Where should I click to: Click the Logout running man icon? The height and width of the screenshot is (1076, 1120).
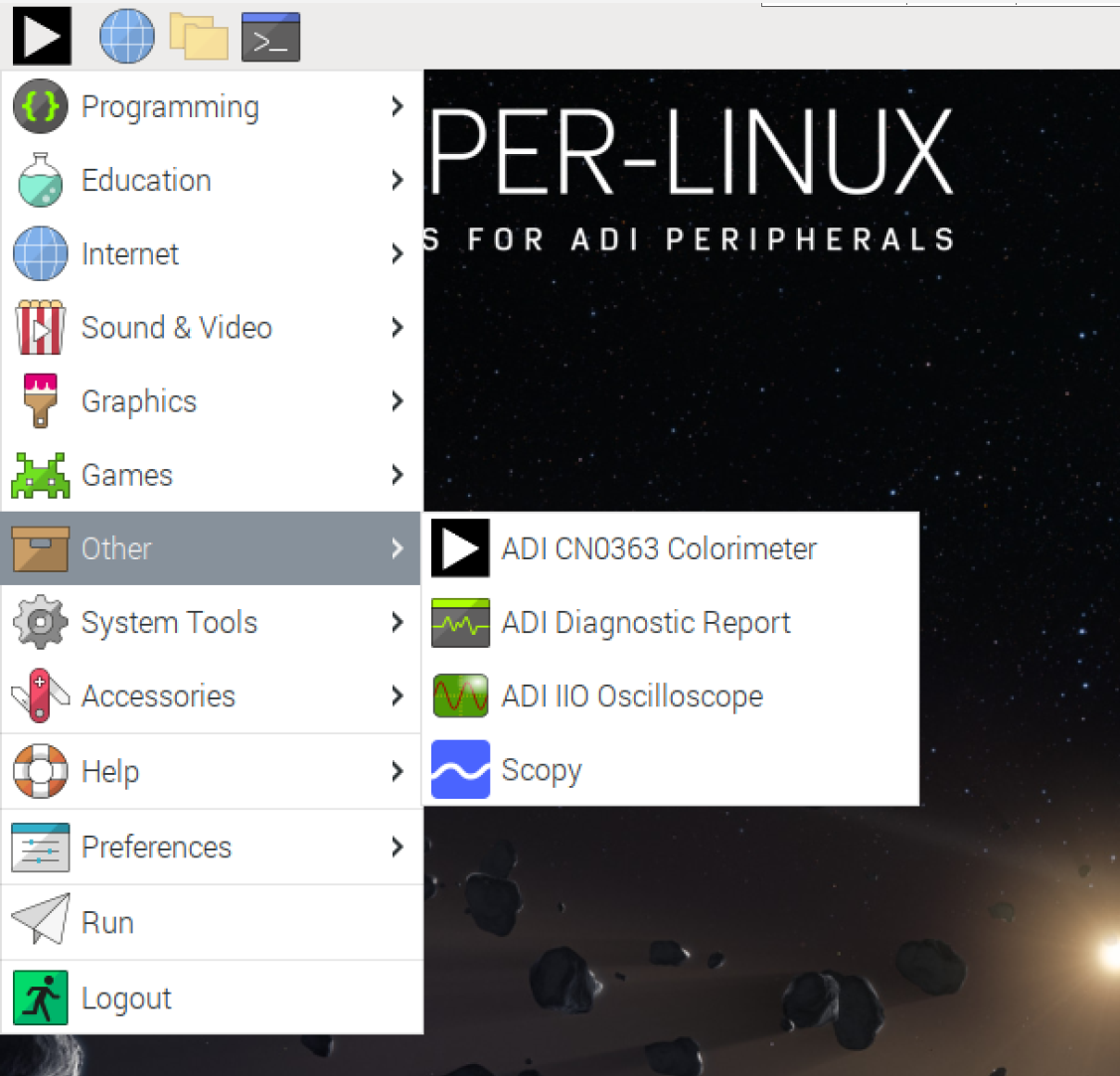(x=41, y=998)
